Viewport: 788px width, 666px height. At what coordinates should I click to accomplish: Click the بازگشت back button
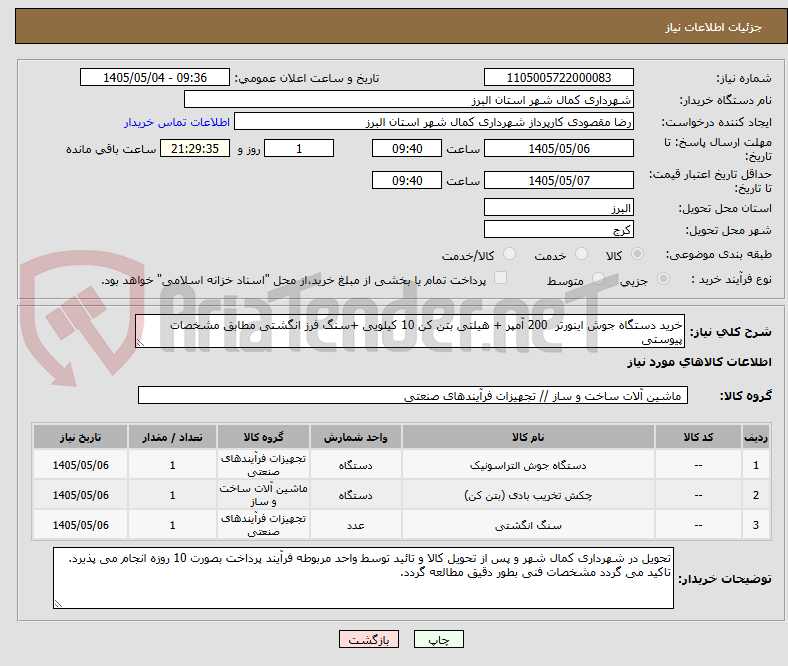pos(369,639)
